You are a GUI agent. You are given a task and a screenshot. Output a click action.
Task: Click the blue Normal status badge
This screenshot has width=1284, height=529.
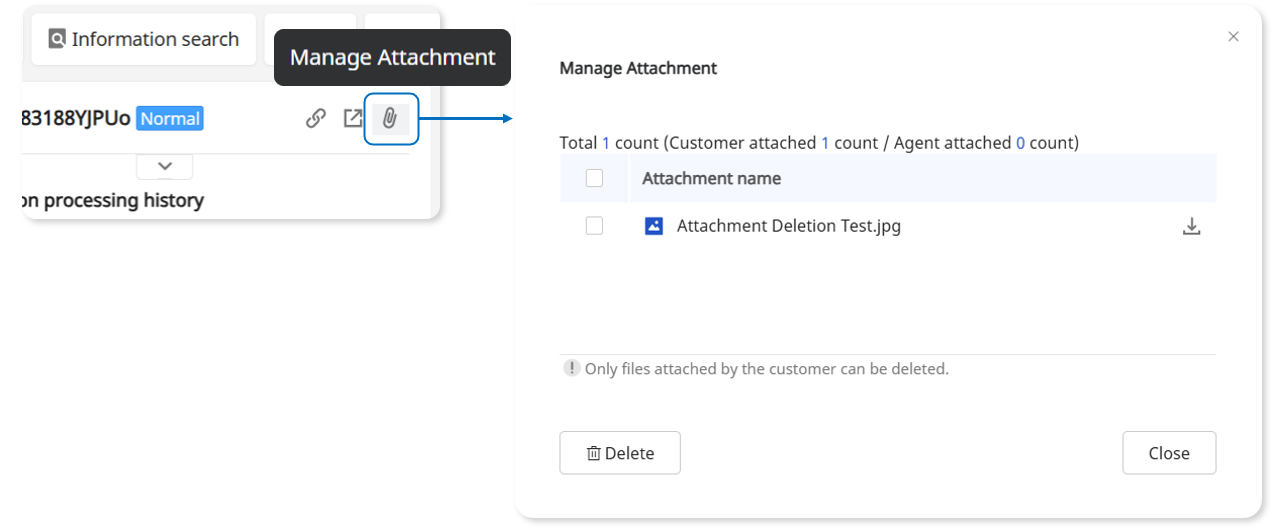pyautogui.click(x=170, y=119)
